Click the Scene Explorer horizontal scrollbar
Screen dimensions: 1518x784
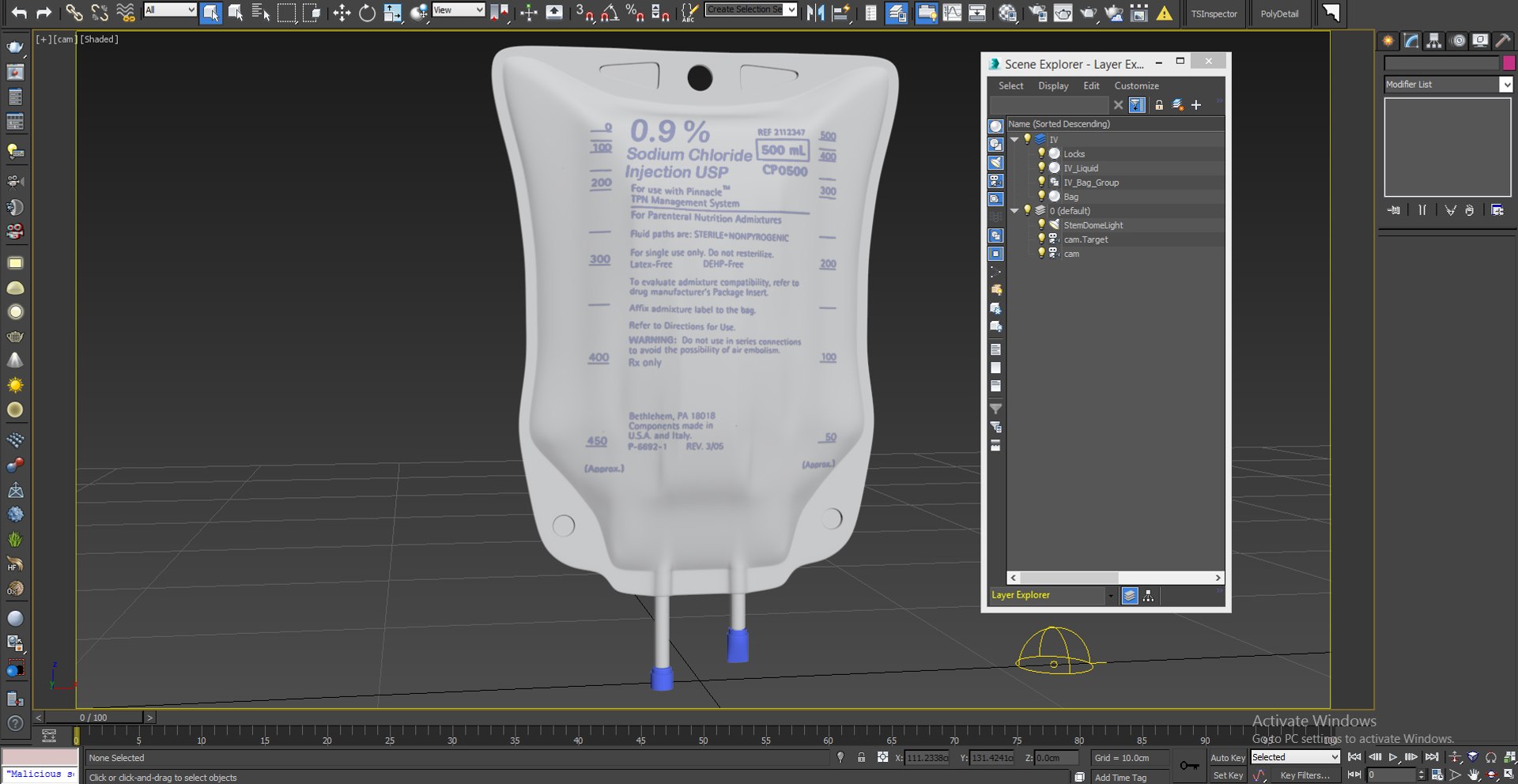pos(1115,578)
